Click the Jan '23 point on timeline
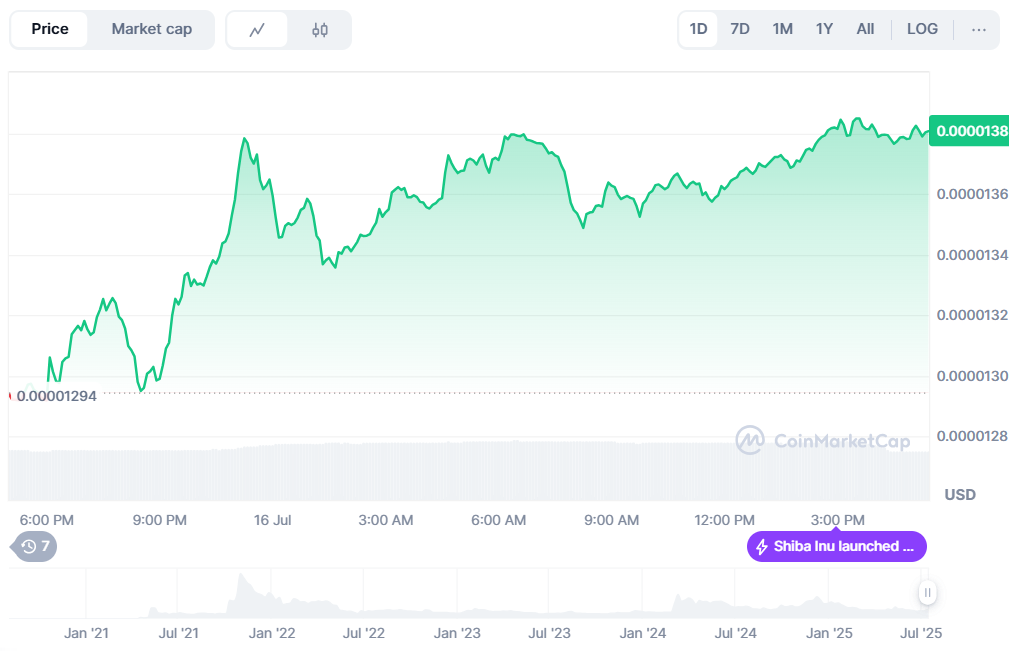This screenshot has height=651, width=1012. pos(458,633)
